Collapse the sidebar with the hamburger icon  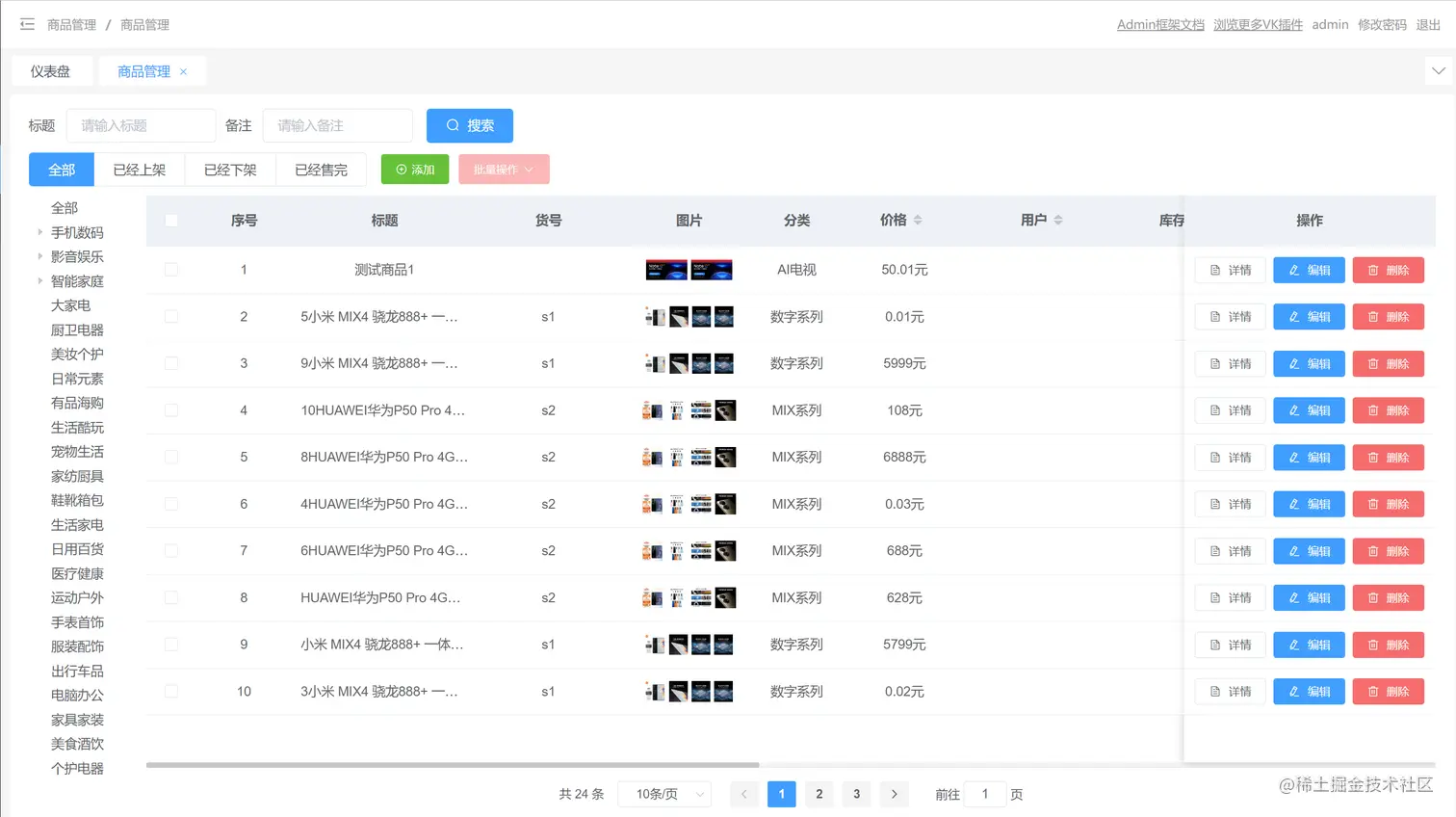[27, 24]
